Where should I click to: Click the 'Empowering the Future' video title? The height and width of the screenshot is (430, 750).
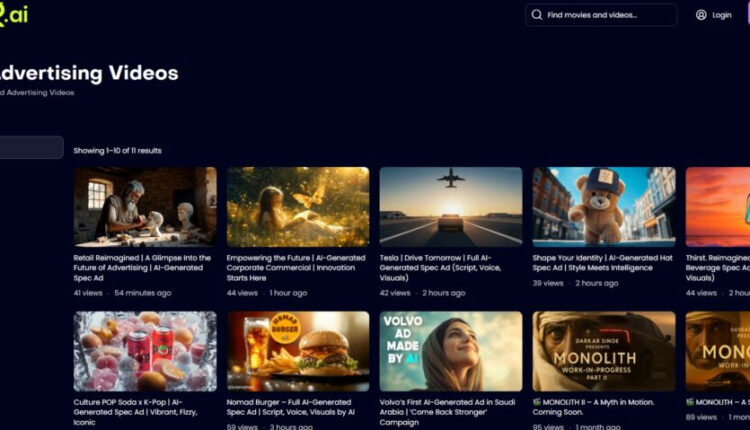pos(296,268)
